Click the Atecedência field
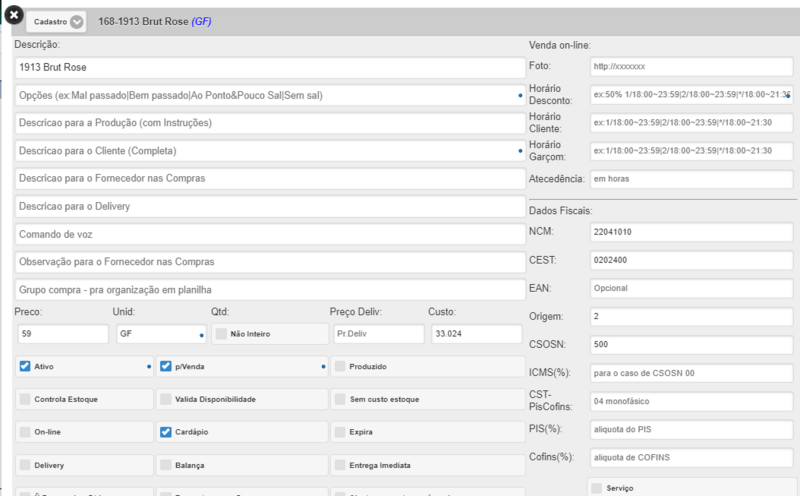Image resolution: width=800 pixels, height=496 pixels. tap(691, 179)
